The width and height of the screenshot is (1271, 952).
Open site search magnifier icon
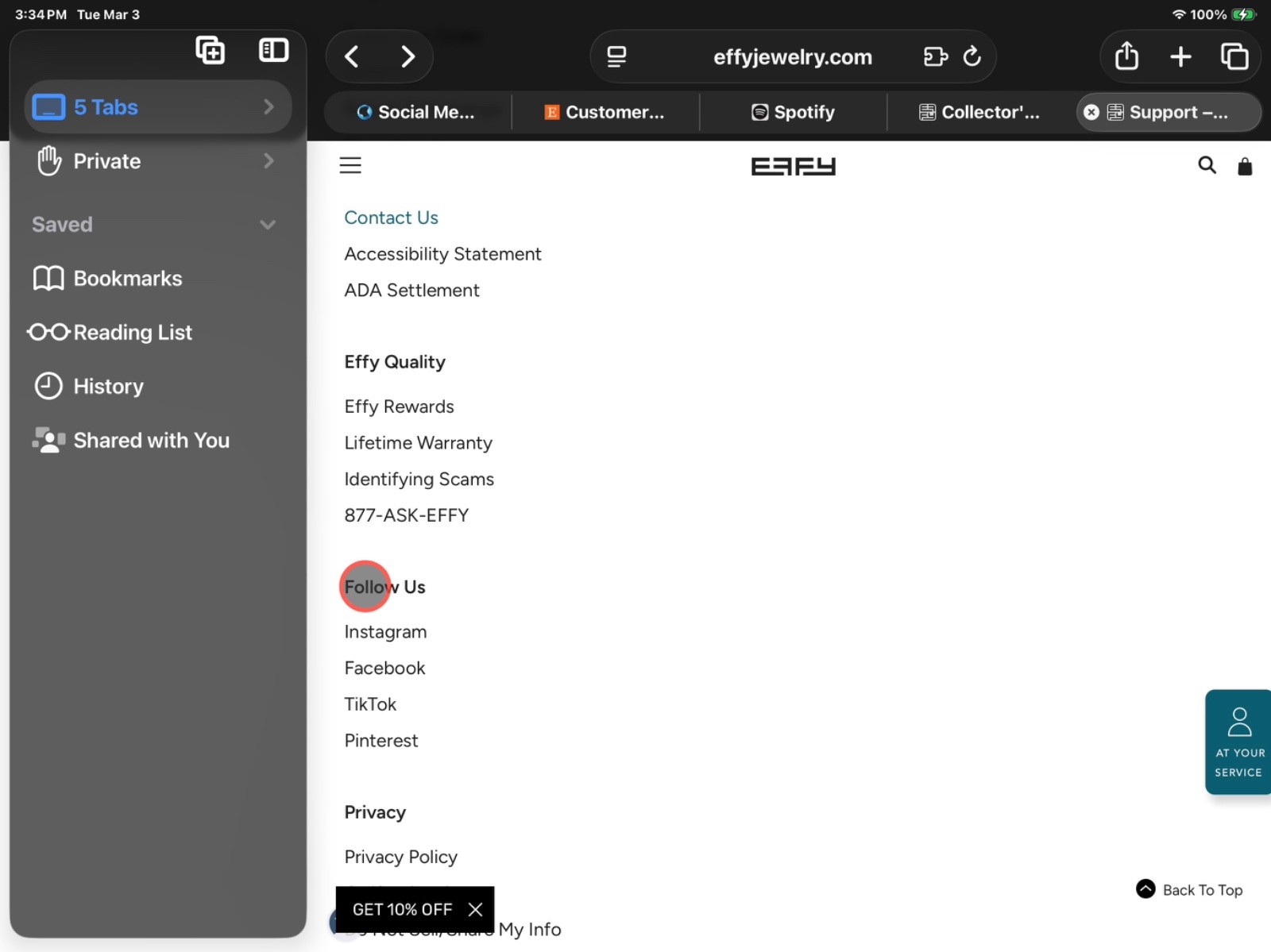(x=1207, y=165)
